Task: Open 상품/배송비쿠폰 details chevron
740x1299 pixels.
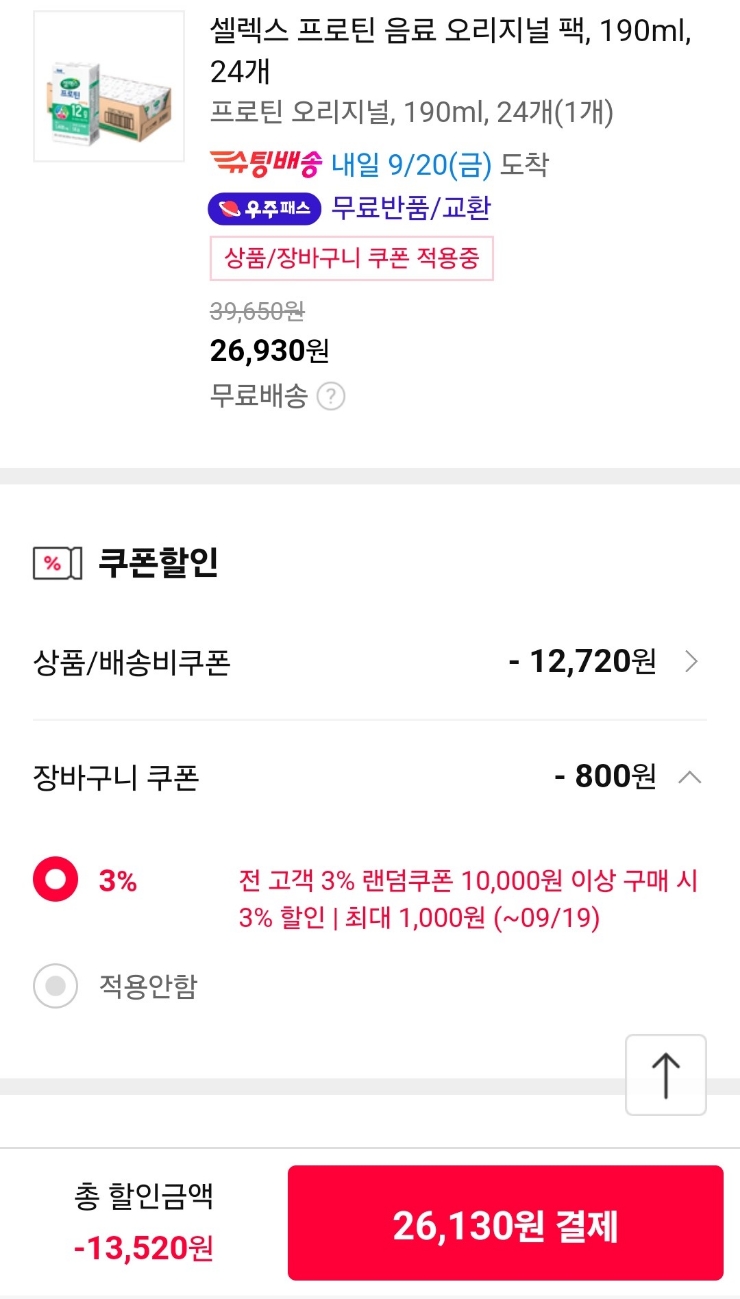Action: pyautogui.click(x=691, y=661)
